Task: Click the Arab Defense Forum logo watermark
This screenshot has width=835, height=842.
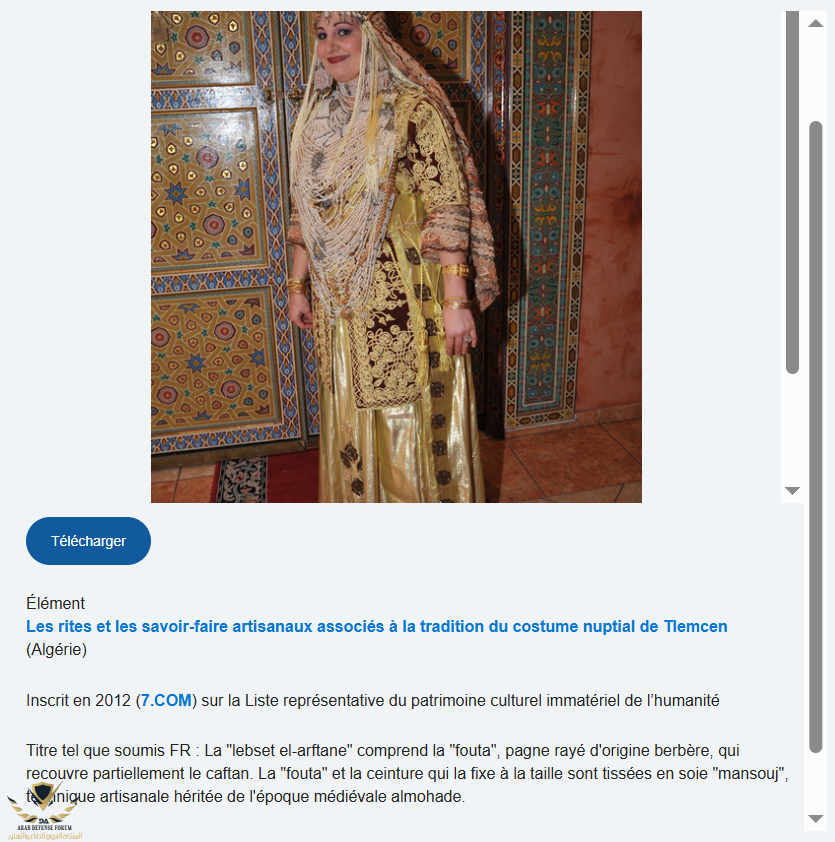Action: click(x=43, y=811)
